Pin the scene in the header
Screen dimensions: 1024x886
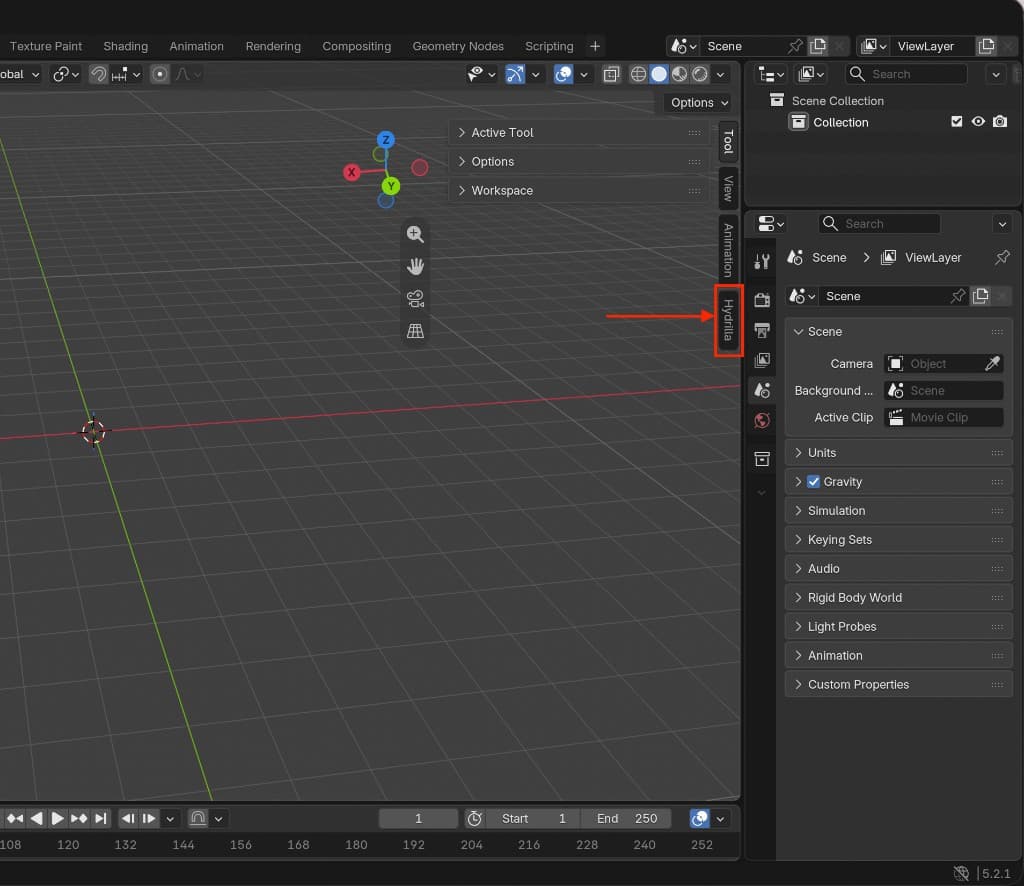[x=795, y=46]
